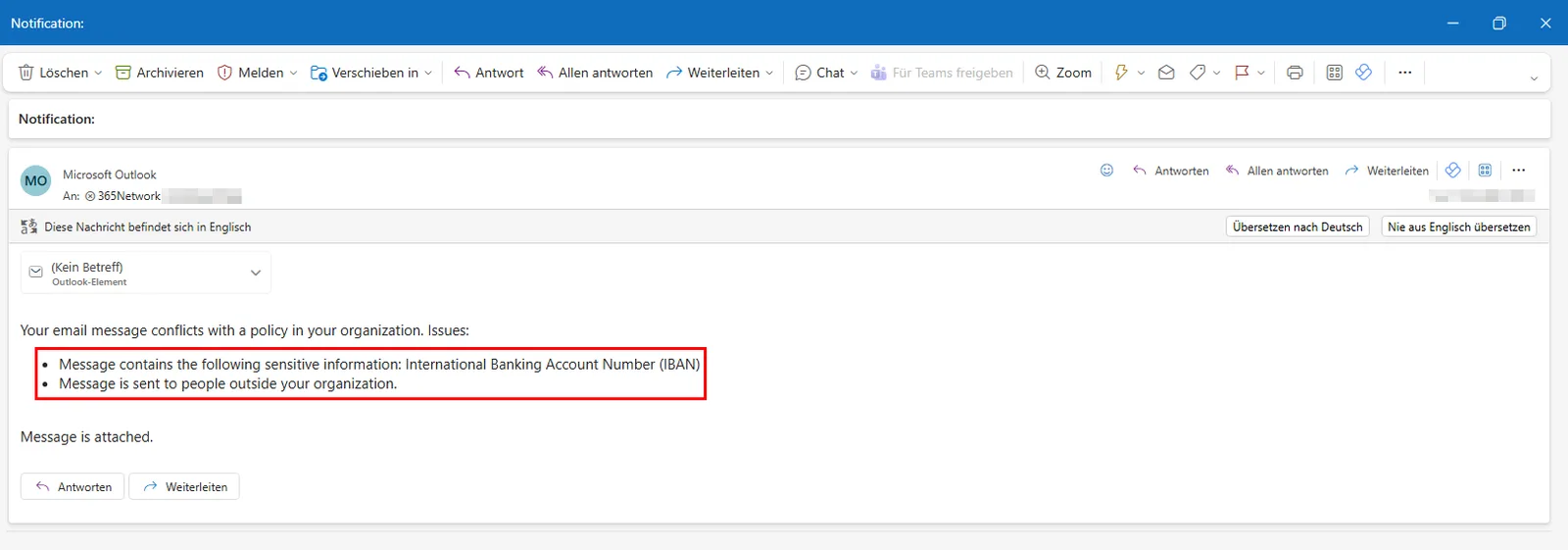Archive the message with Archivieren
Image resolution: width=1568 pixels, height=550 pixels.
160,73
